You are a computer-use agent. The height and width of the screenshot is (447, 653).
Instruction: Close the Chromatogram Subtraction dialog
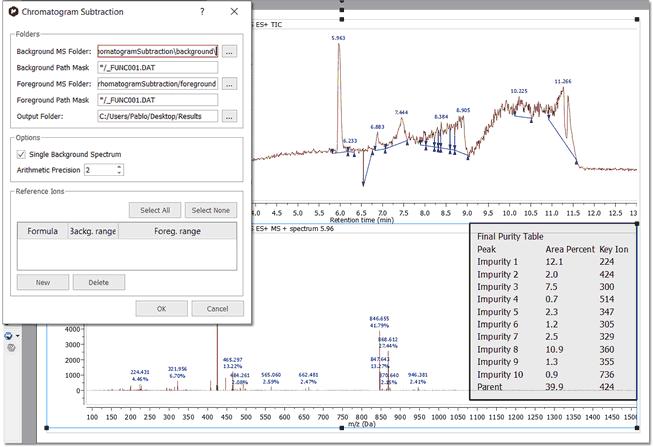pos(234,11)
